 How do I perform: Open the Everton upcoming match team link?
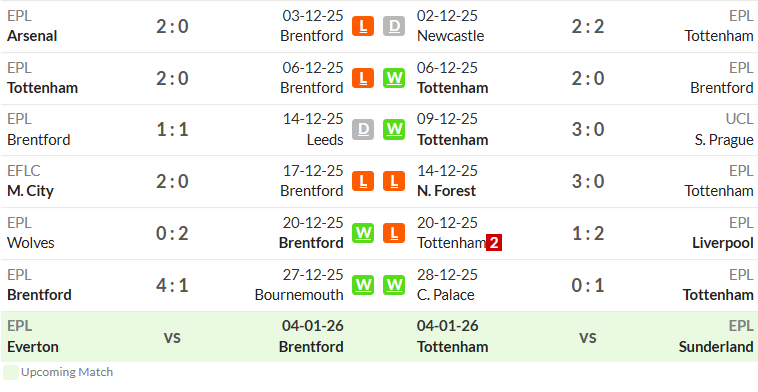pyautogui.click(x=33, y=347)
